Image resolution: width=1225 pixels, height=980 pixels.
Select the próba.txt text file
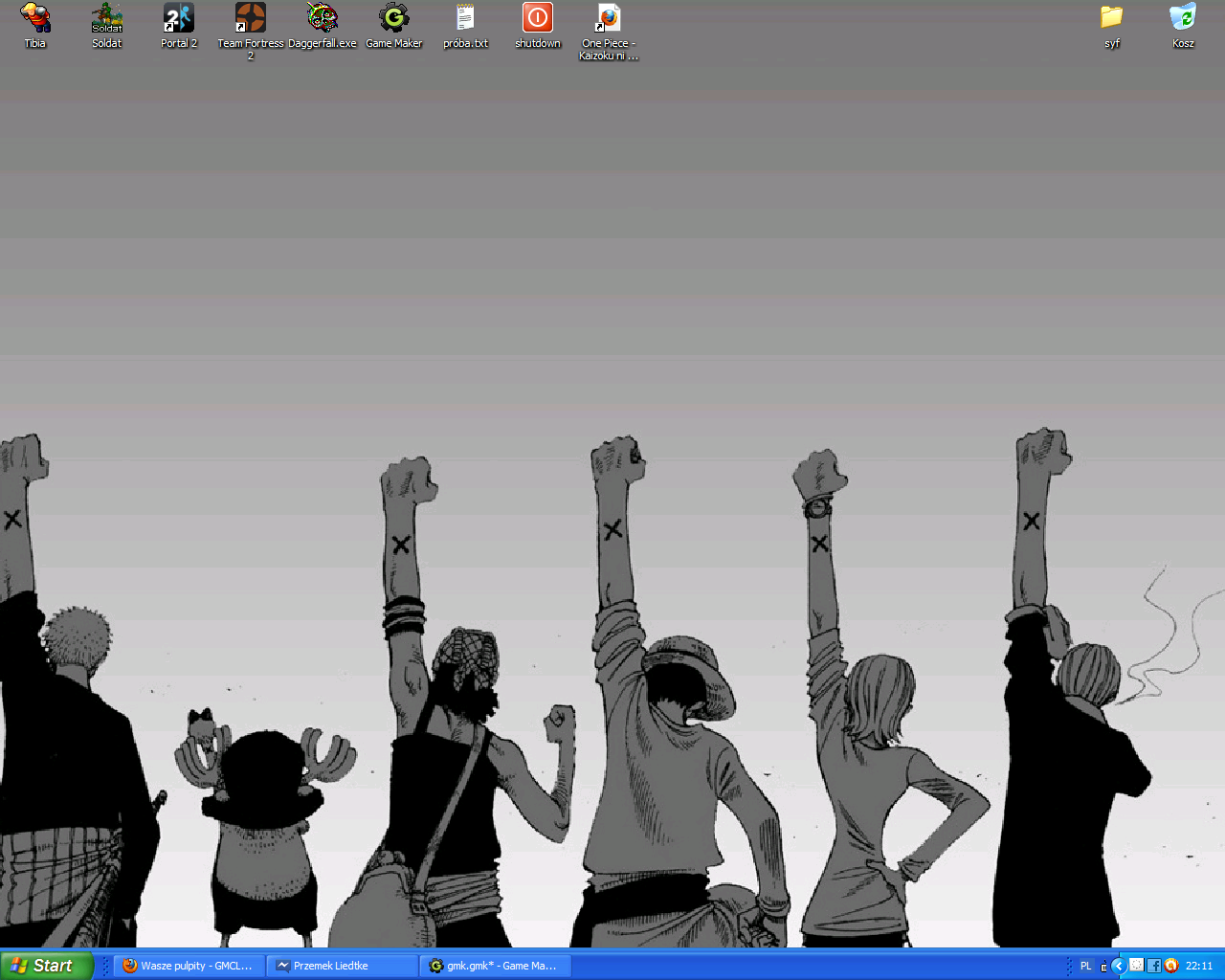(x=466, y=18)
